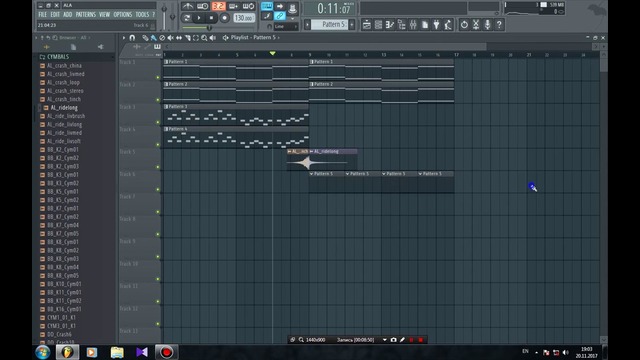Open the Playlist window from the toolbar
The width and height of the screenshot is (640, 360).
[367, 25]
